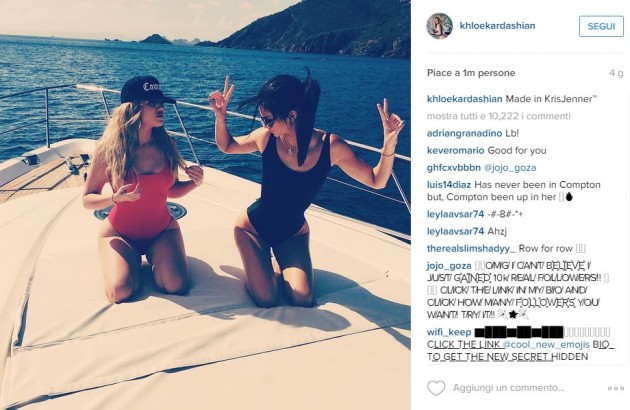Image resolution: width=630 pixels, height=410 pixels.
Task: Open adriangranadino commenter profile
Action: 464,133
